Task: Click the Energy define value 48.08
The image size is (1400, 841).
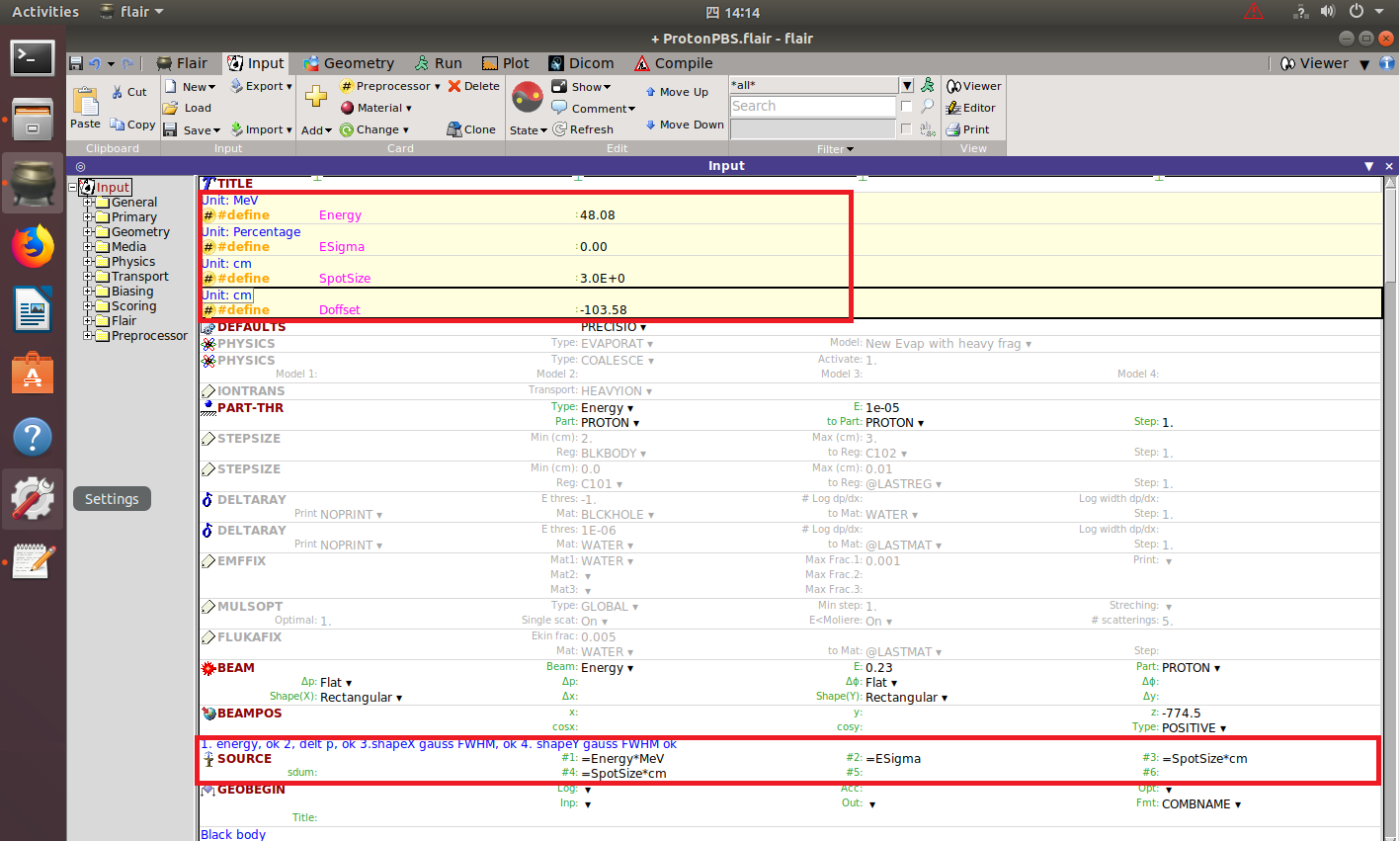Action: coord(598,215)
